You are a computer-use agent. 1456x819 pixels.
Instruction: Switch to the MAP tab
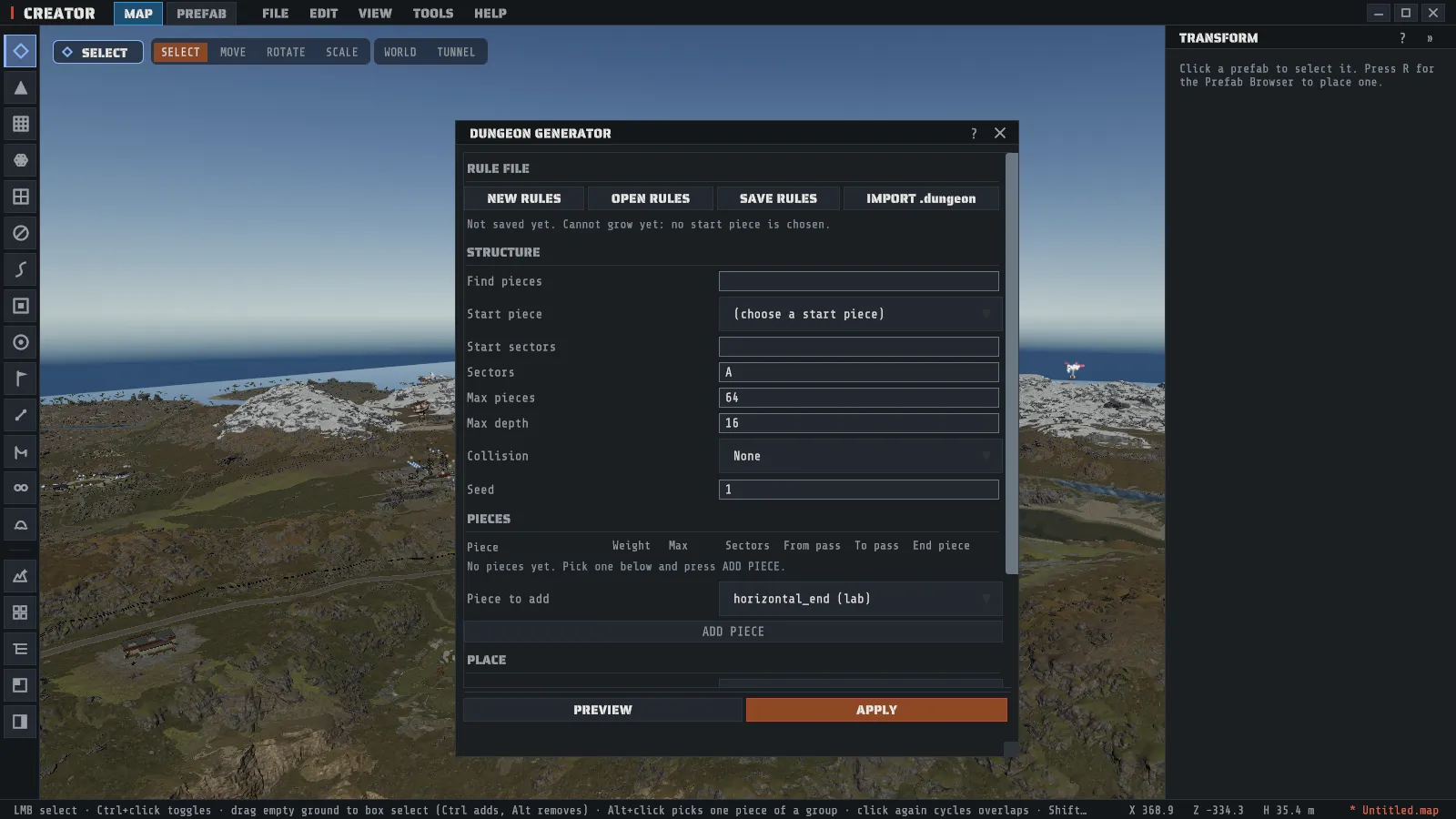[138, 13]
